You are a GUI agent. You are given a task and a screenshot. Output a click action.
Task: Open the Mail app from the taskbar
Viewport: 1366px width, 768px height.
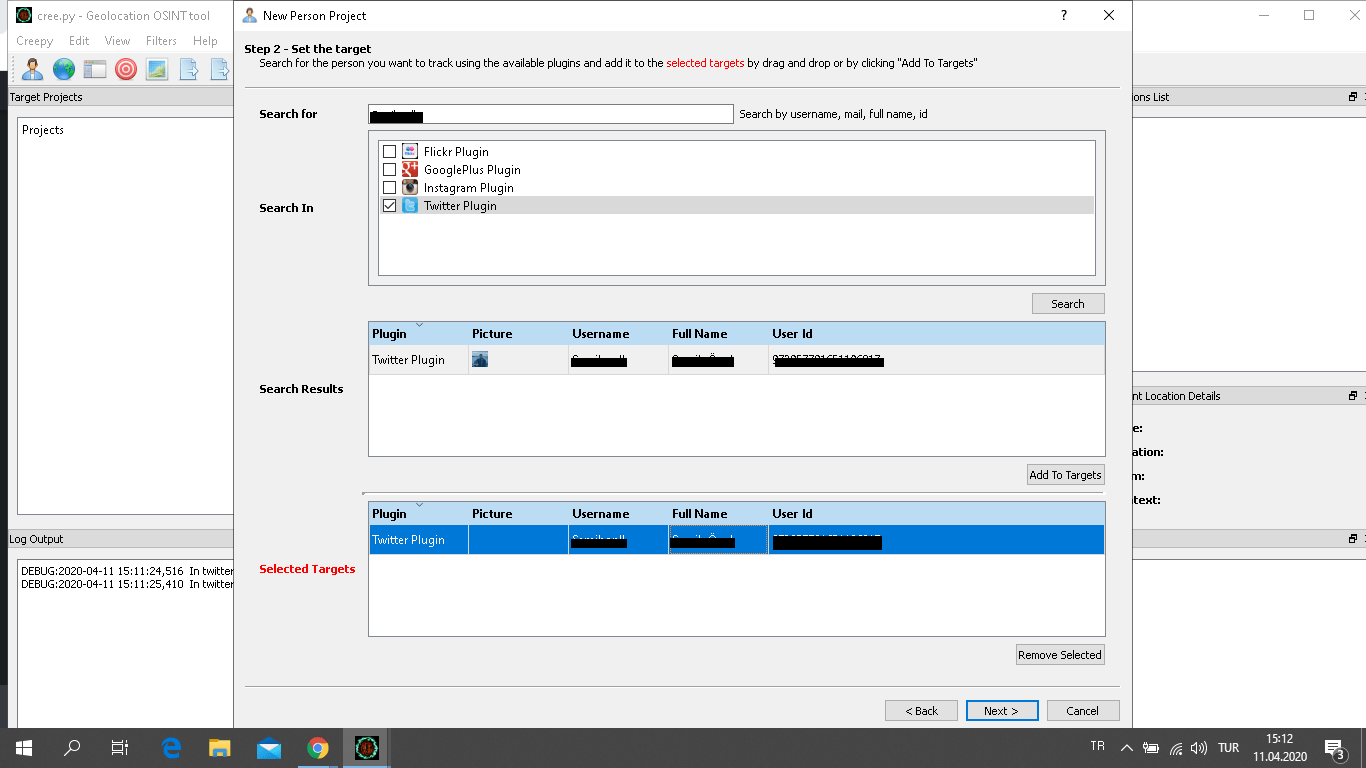[269, 747]
